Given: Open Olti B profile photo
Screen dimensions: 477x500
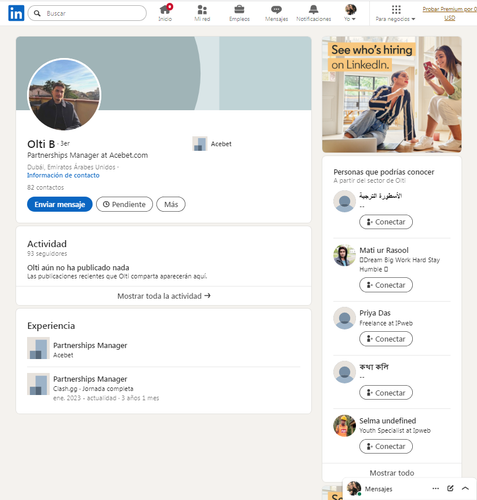Looking at the screenshot, I should [64, 95].
